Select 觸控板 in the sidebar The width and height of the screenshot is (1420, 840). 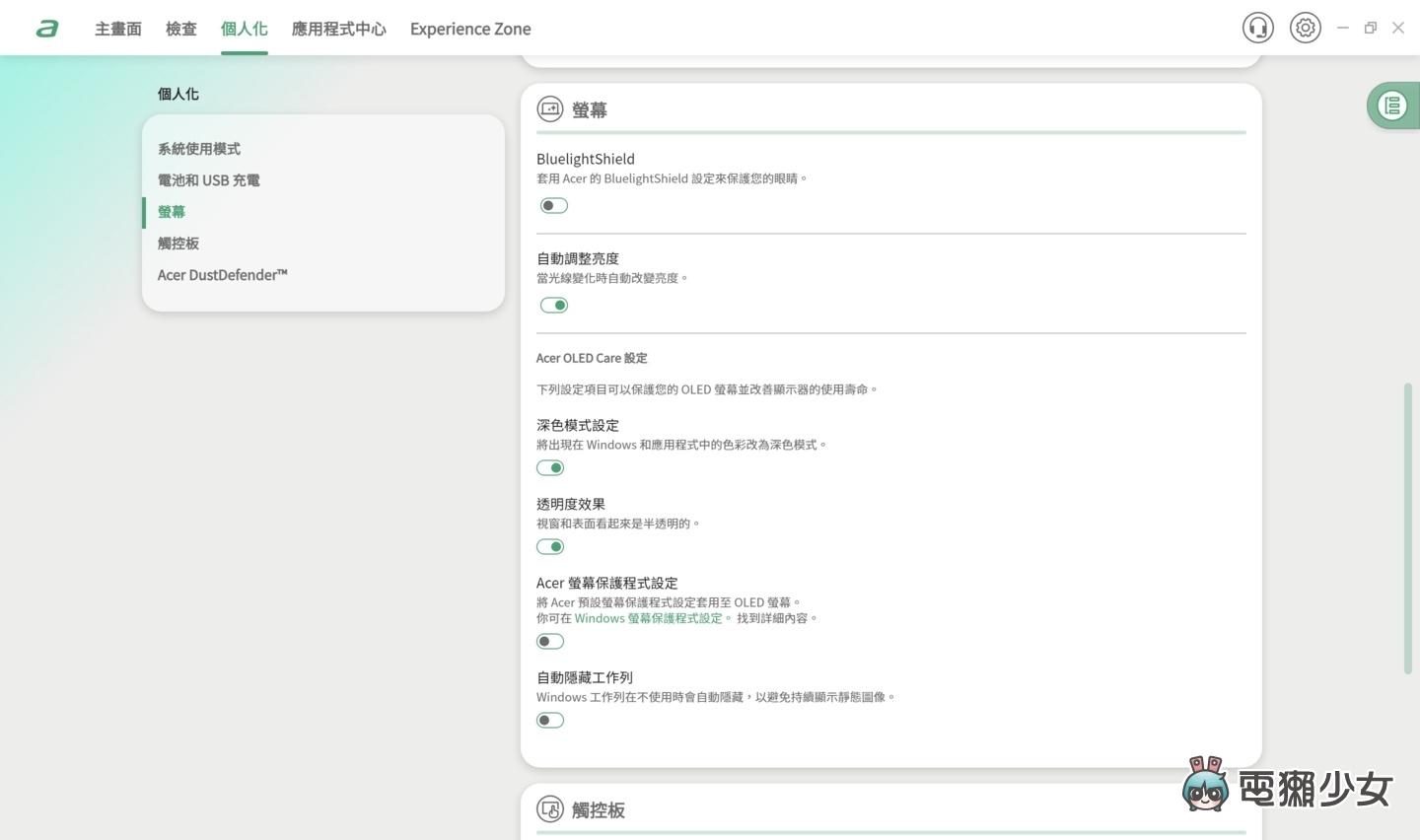tap(178, 244)
